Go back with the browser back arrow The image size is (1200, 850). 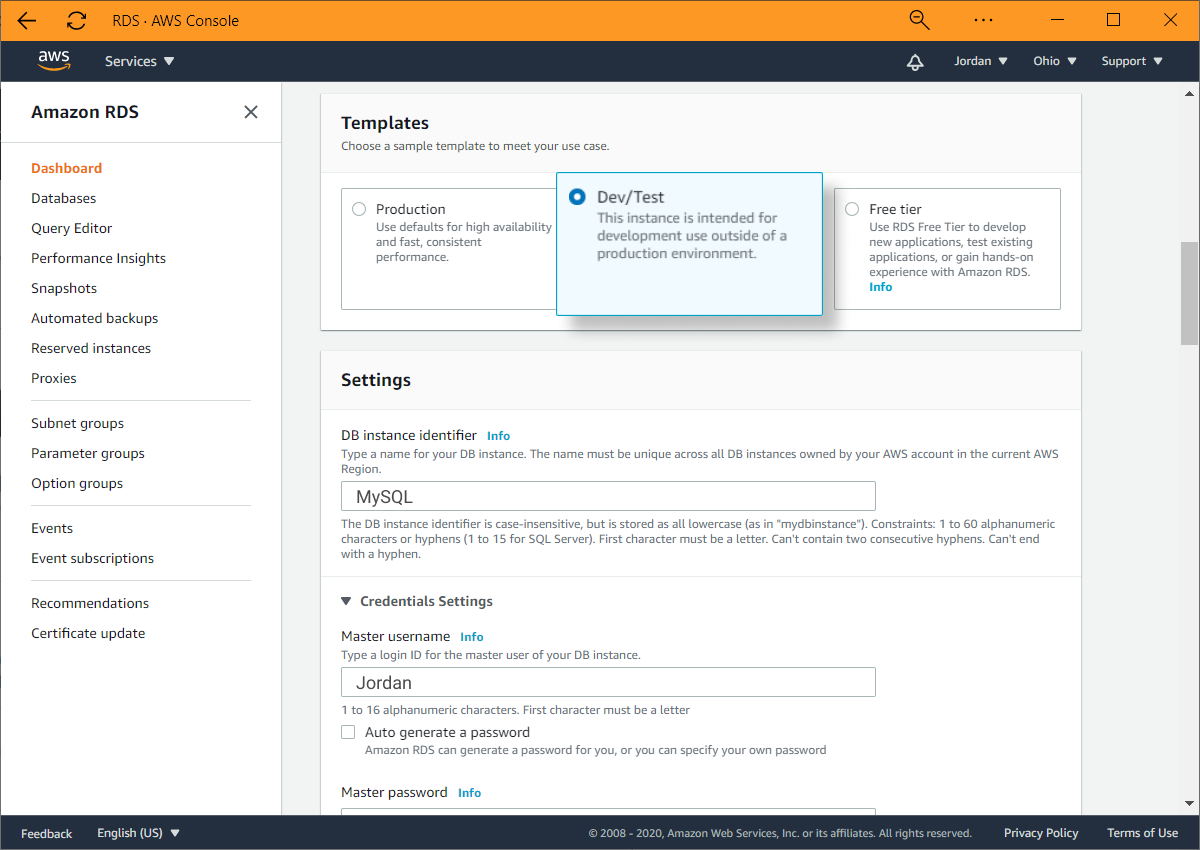(27, 20)
